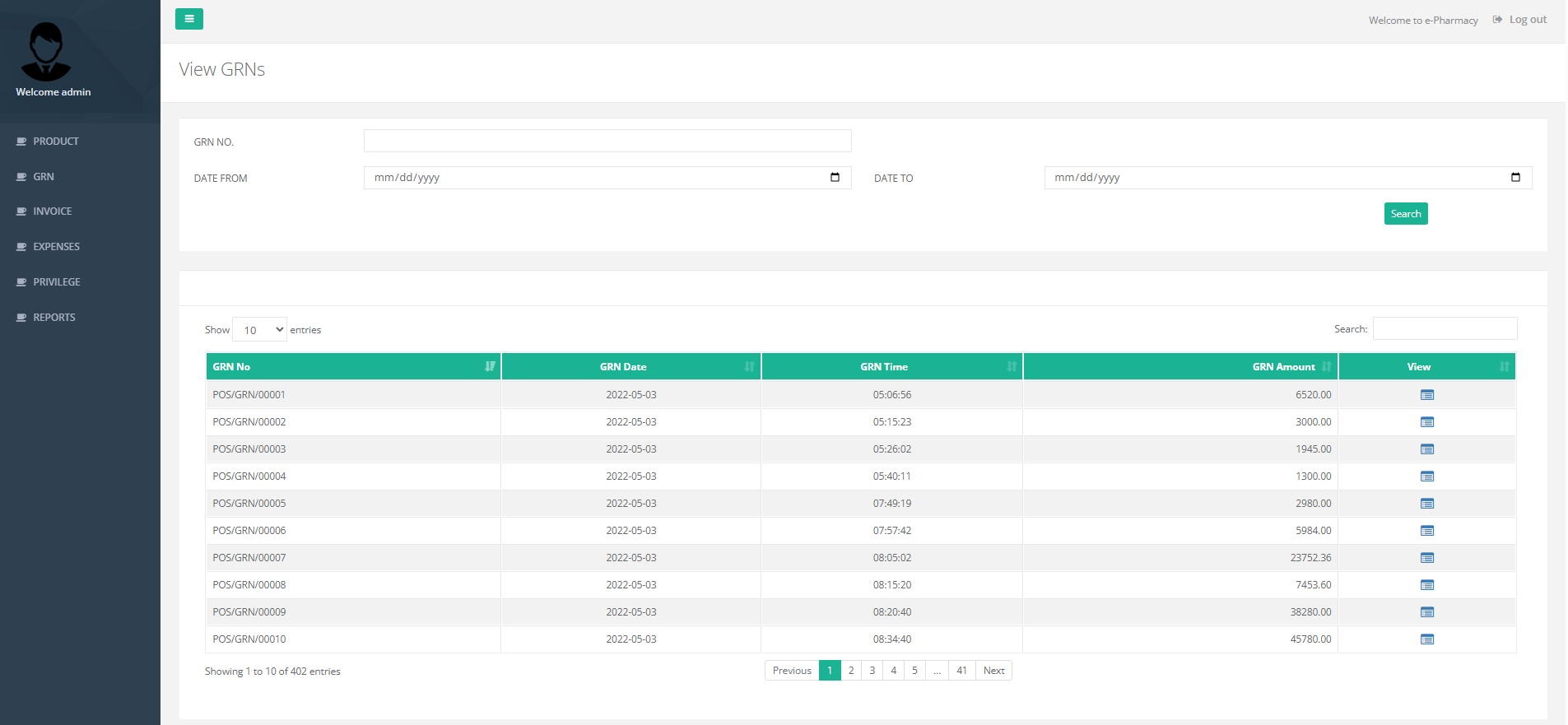Select cell POS/GRN/00001

point(353,395)
